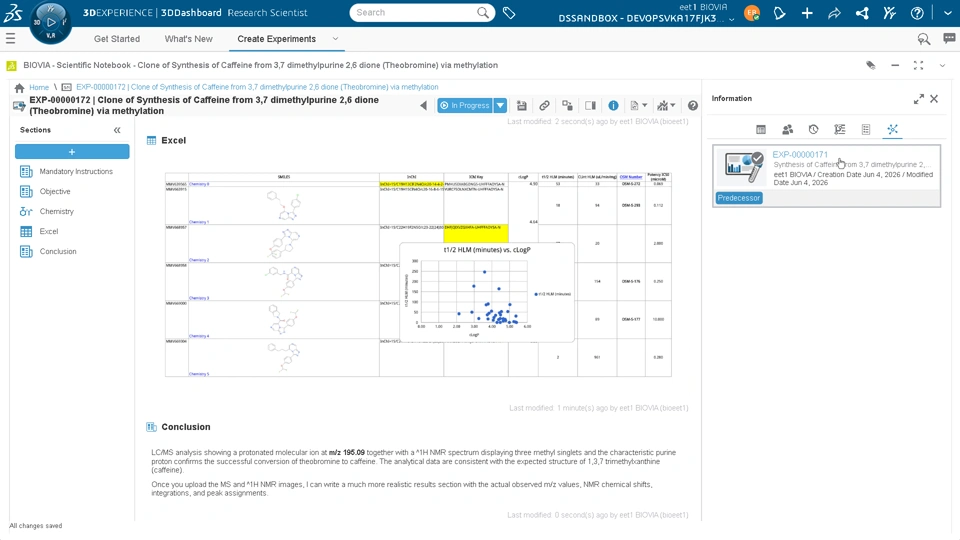Viewport: 960px width, 540px height.
Task: Click the Excel section heading
Action: [173, 140]
